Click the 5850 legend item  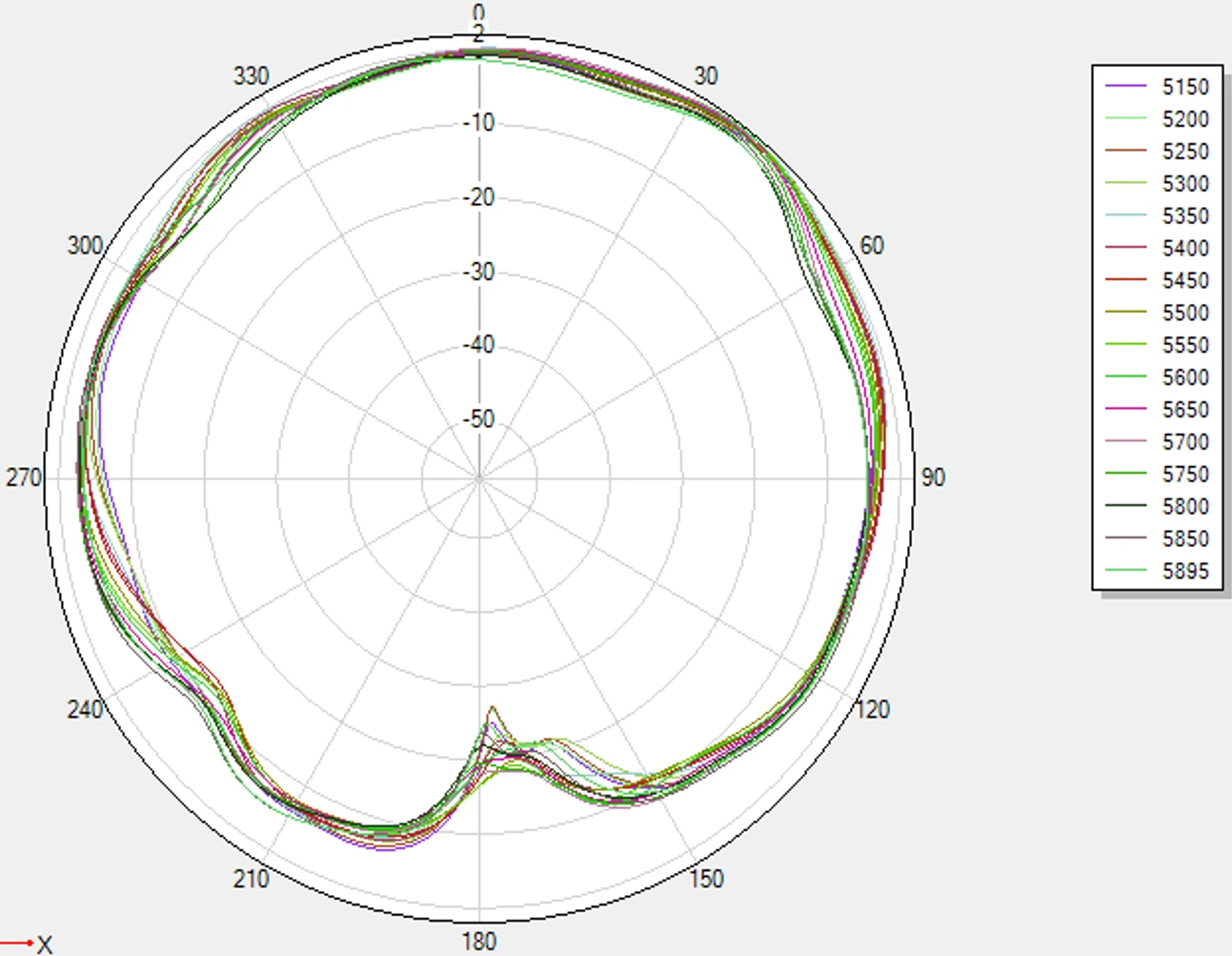1157,539
